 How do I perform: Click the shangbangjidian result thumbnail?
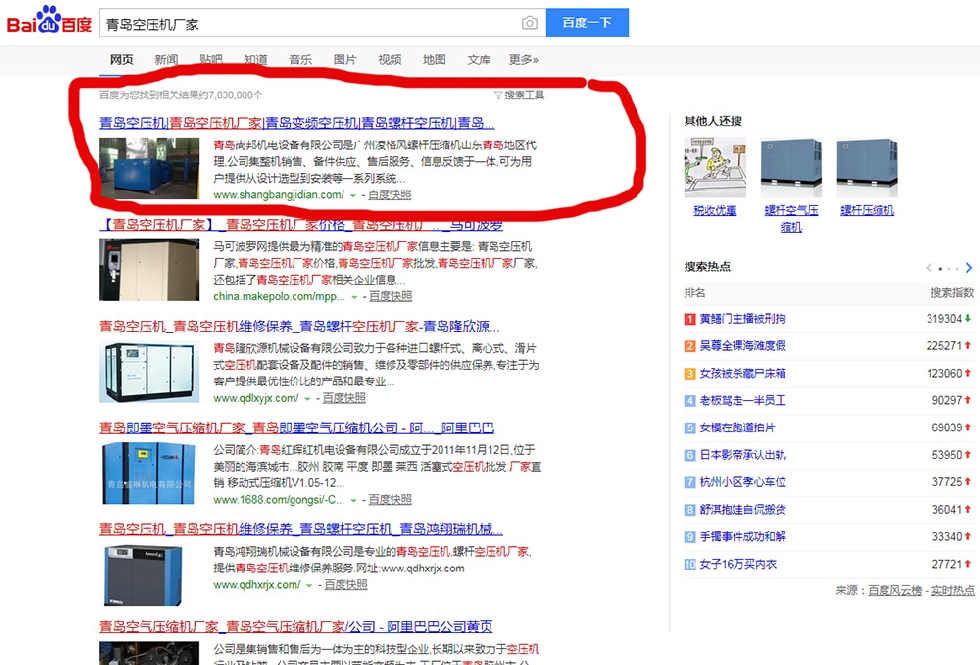point(149,169)
